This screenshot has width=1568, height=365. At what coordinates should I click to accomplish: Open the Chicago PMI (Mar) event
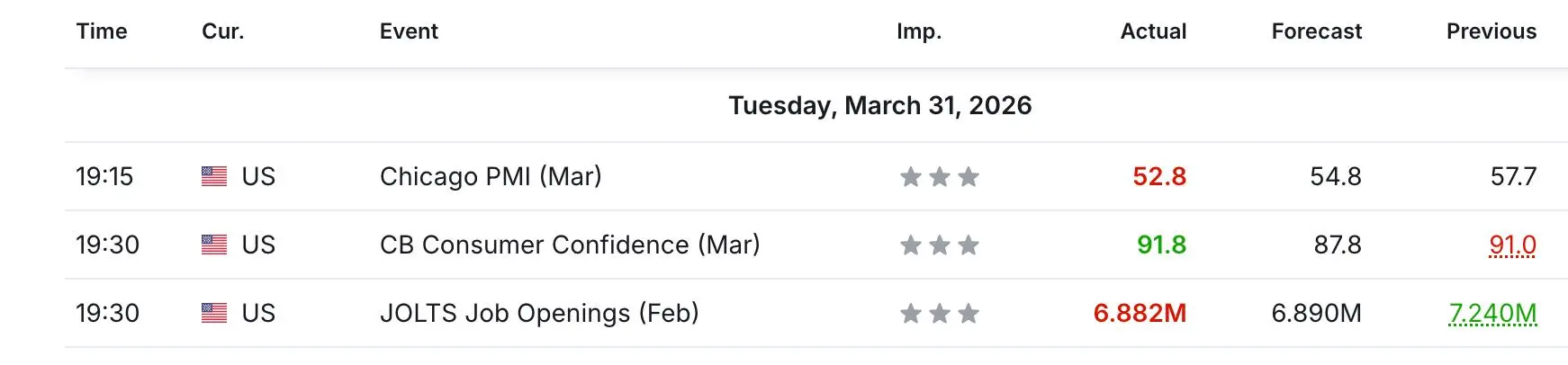pos(491,176)
